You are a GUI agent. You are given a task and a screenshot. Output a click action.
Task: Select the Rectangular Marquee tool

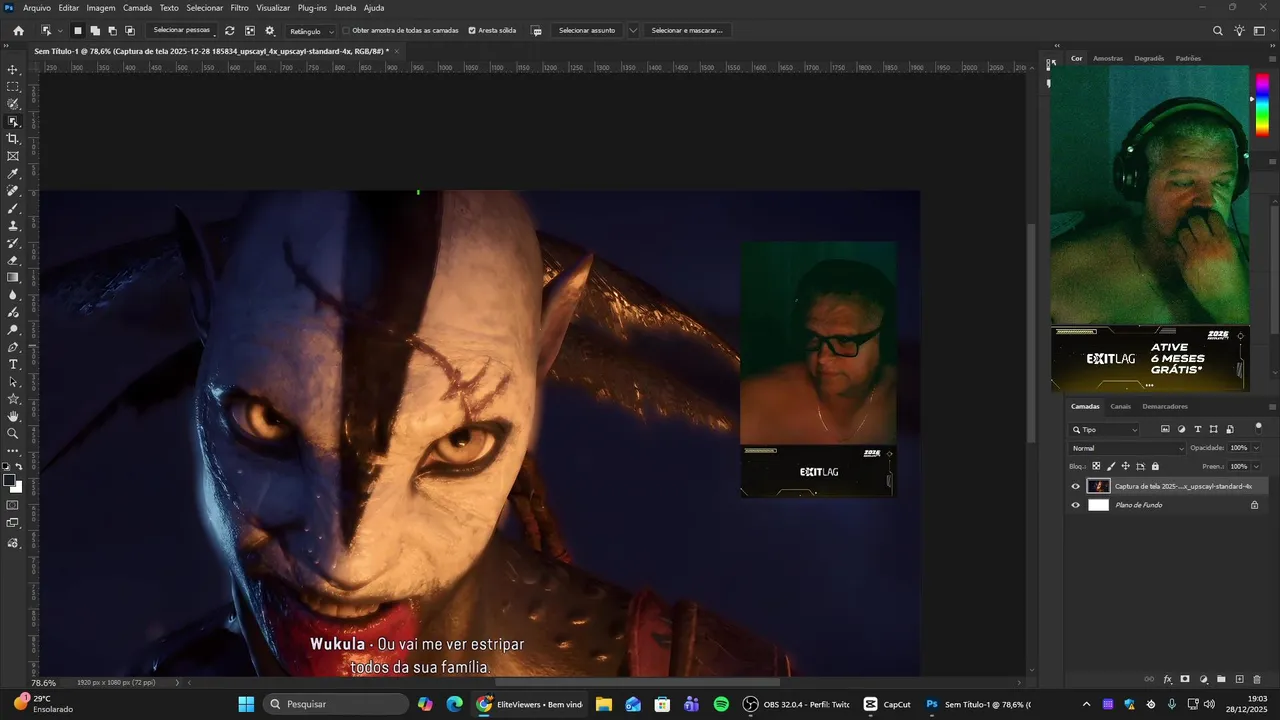click(13, 87)
